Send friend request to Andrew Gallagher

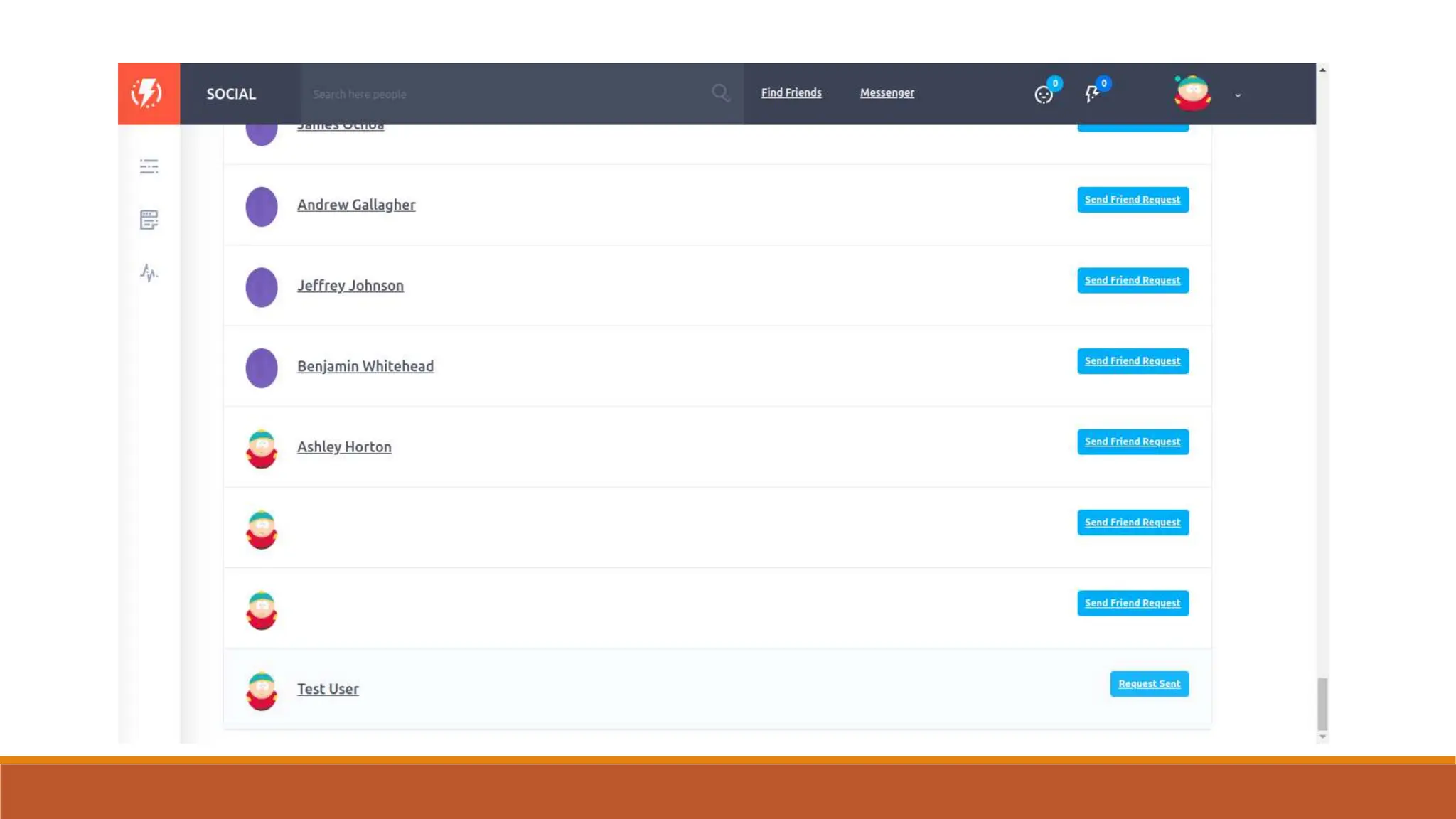coord(1132,200)
